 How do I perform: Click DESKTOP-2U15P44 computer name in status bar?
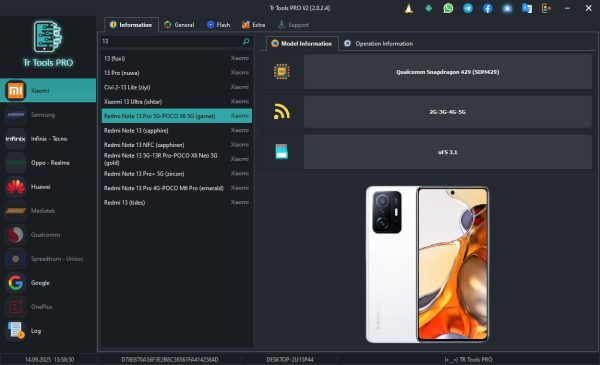click(290, 360)
